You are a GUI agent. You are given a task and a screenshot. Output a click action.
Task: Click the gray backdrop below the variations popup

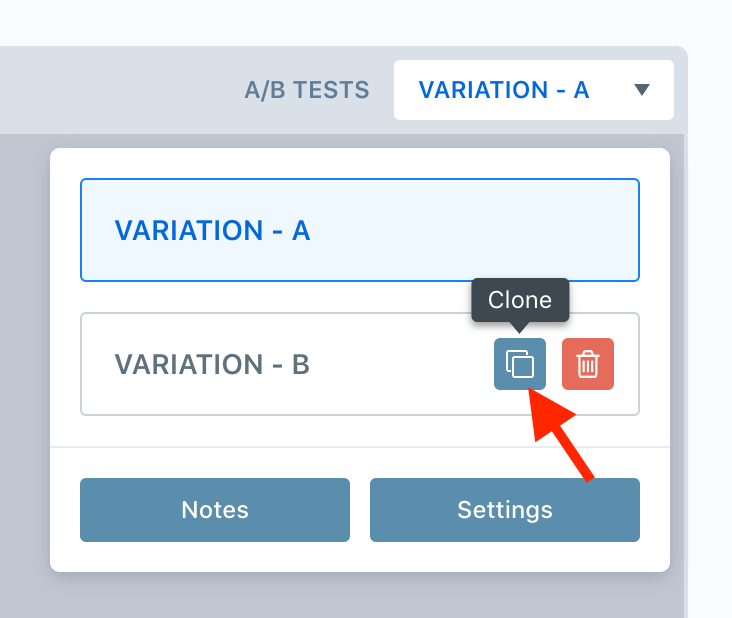[x=359, y=595]
